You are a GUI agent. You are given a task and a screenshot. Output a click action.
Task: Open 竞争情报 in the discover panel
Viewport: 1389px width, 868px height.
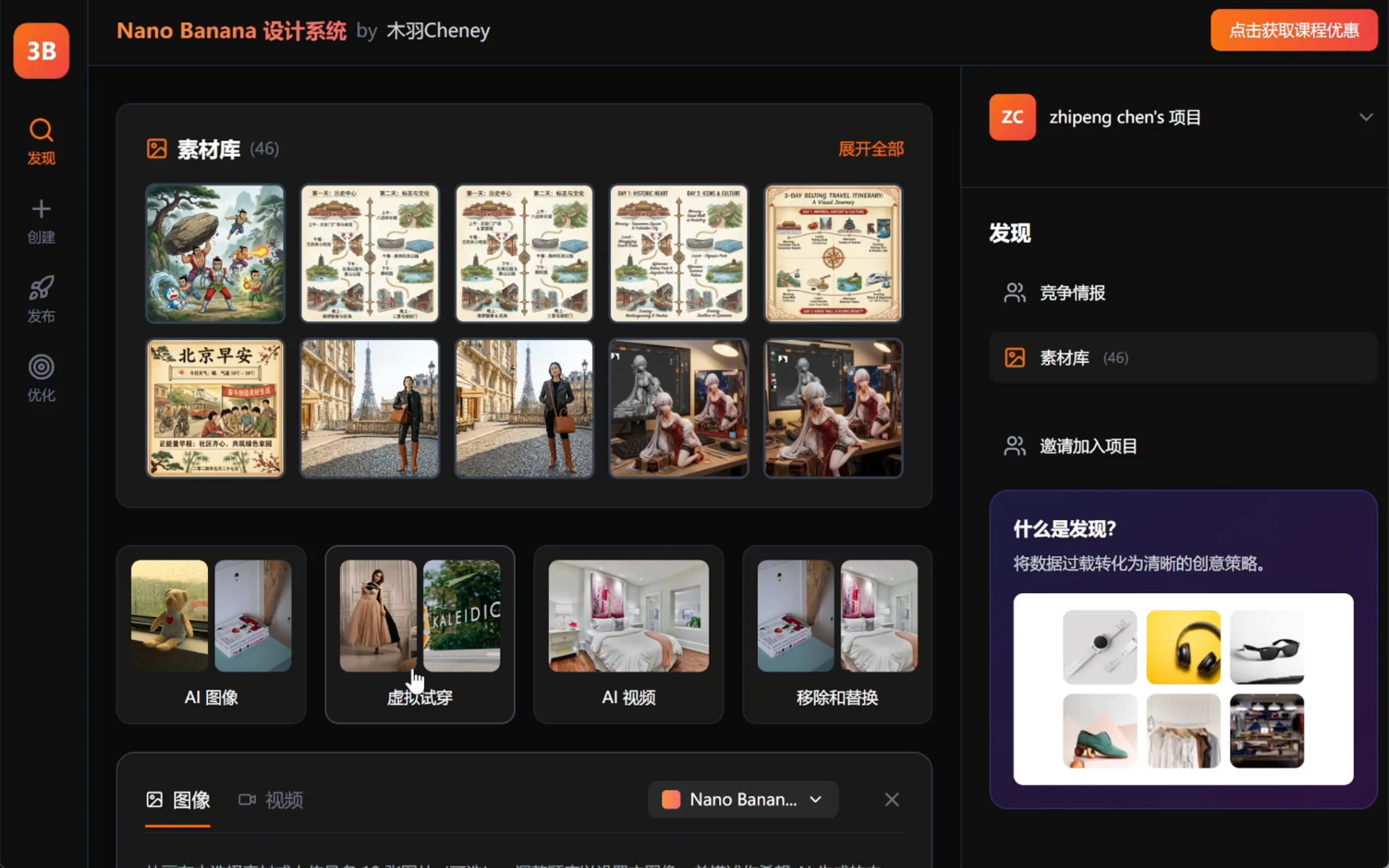tap(1072, 293)
